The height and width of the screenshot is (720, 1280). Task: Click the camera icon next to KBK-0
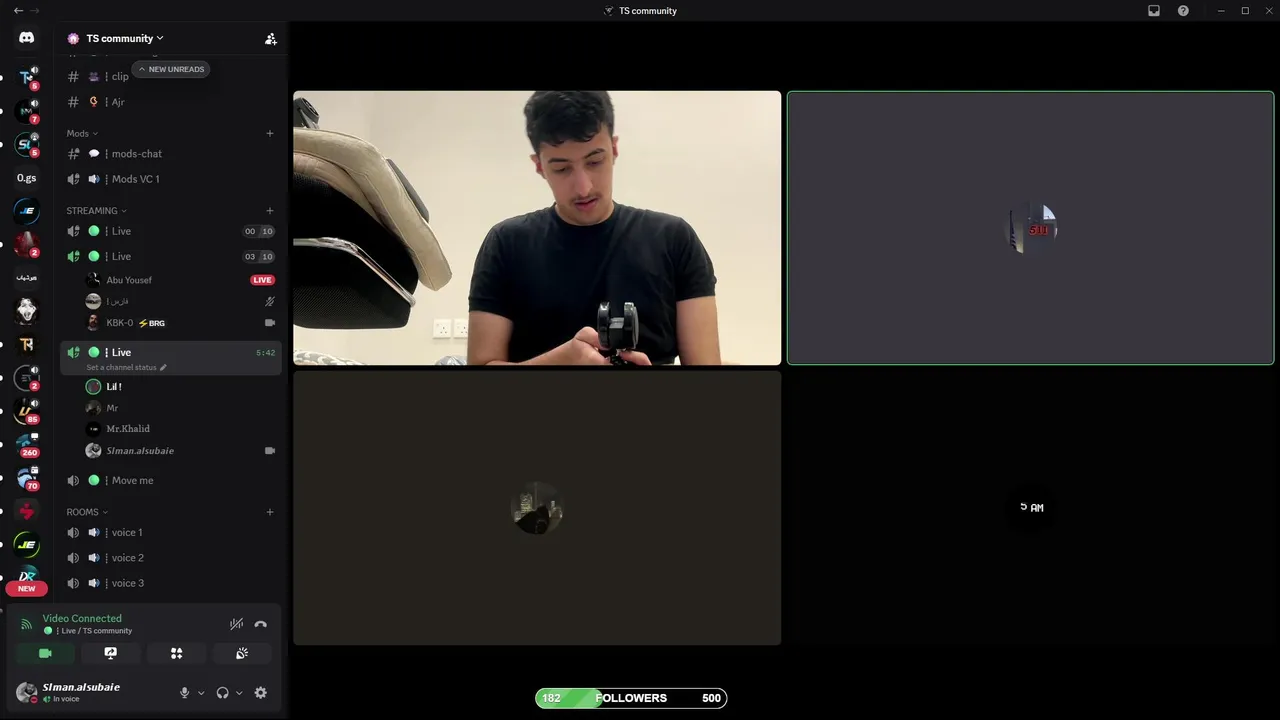pyautogui.click(x=269, y=323)
